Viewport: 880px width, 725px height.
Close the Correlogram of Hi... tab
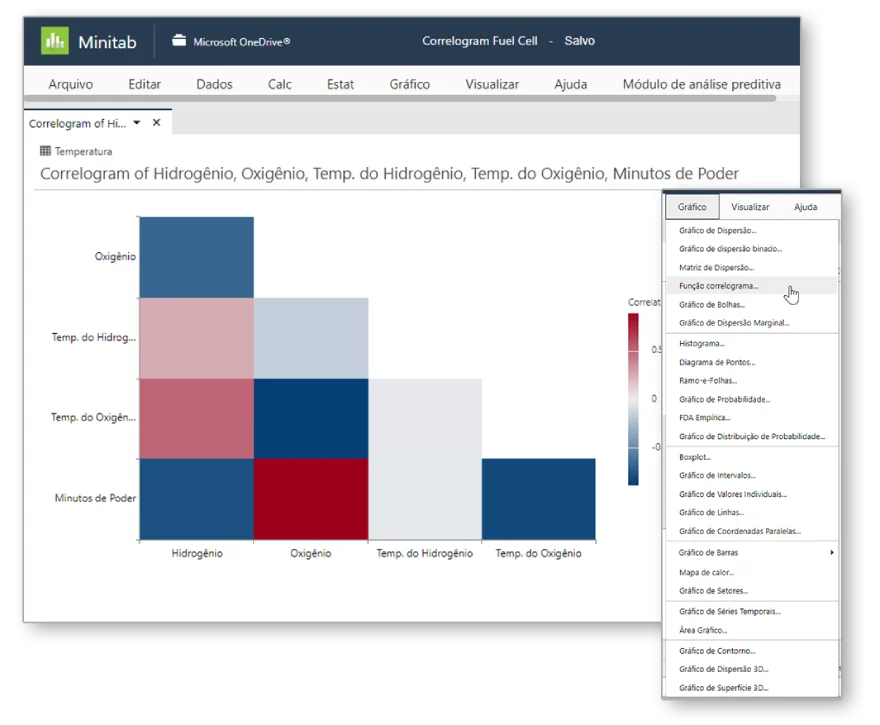coord(157,122)
